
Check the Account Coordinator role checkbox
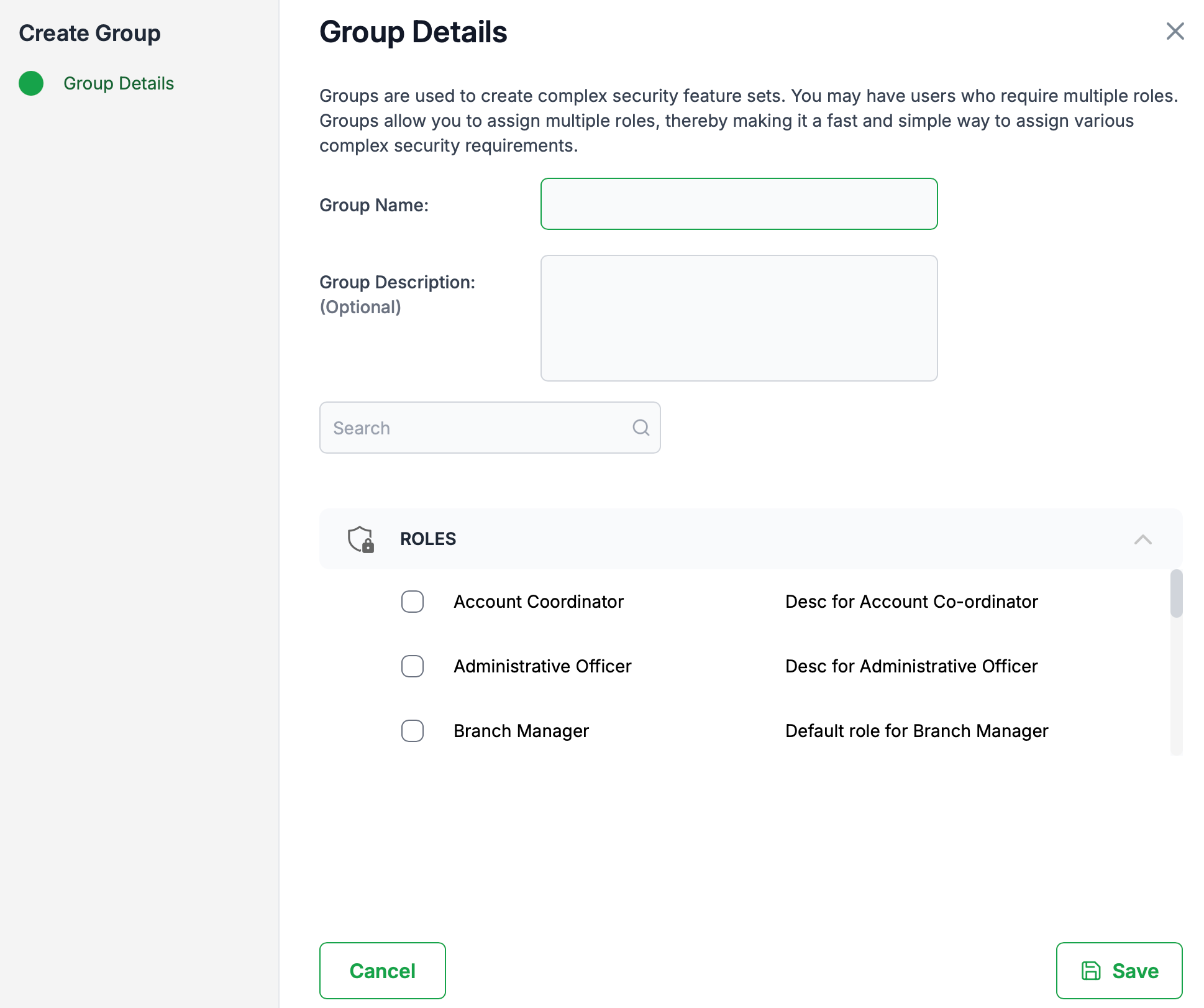tap(413, 602)
